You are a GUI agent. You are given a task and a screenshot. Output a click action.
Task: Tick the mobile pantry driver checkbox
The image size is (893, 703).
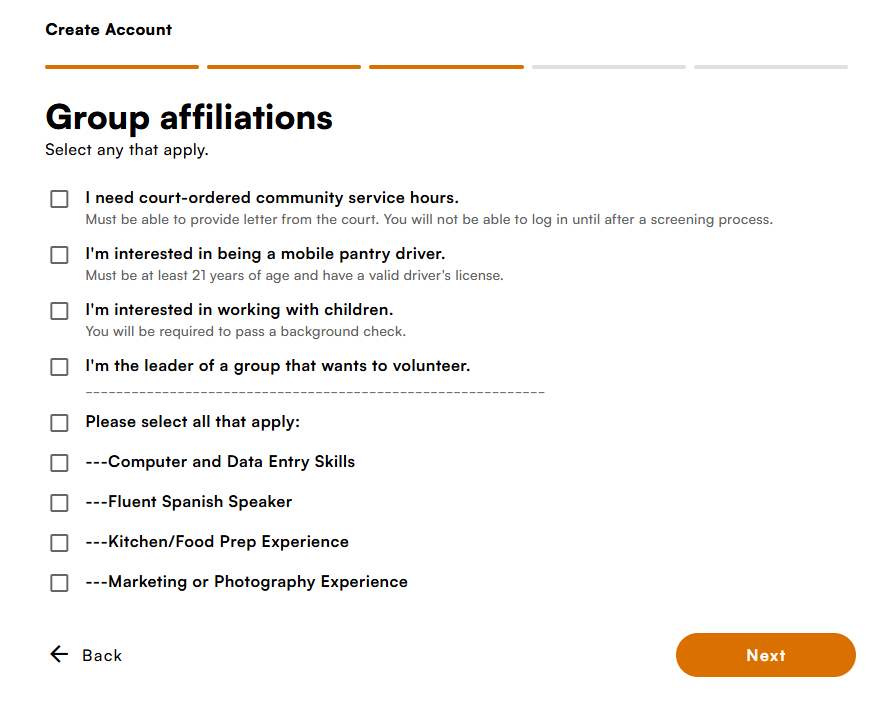(59, 255)
